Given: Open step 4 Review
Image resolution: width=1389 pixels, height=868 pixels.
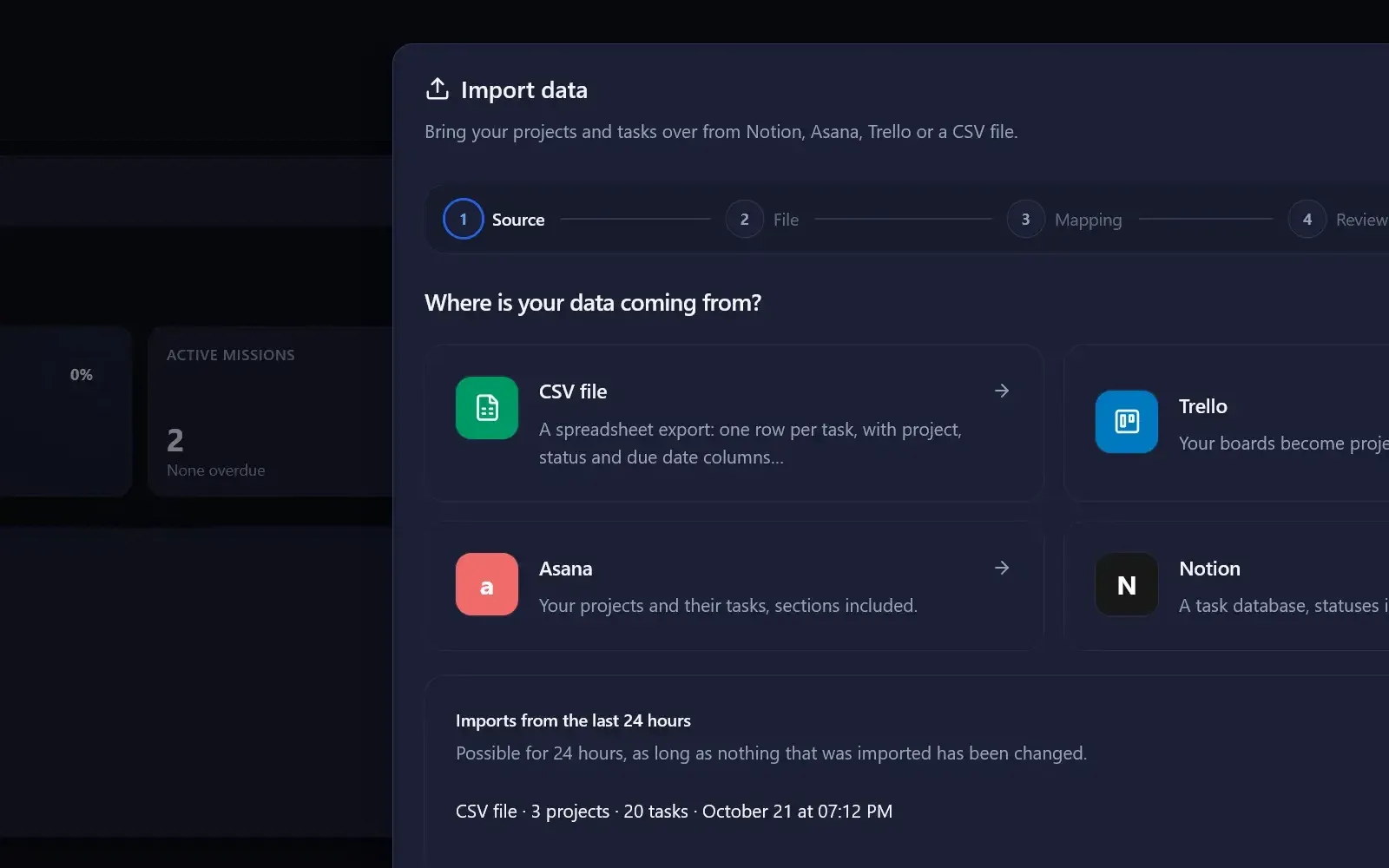Looking at the screenshot, I should 1338,220.
